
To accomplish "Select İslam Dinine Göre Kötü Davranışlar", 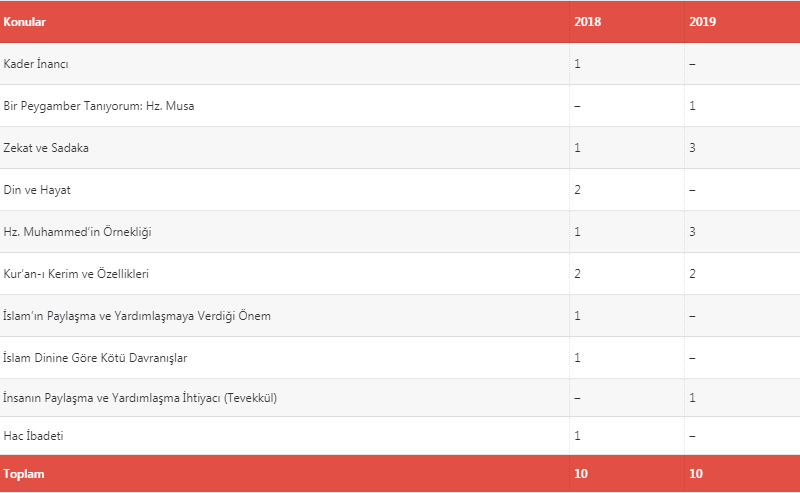I will pyautogui.click(x=95, y=358).
